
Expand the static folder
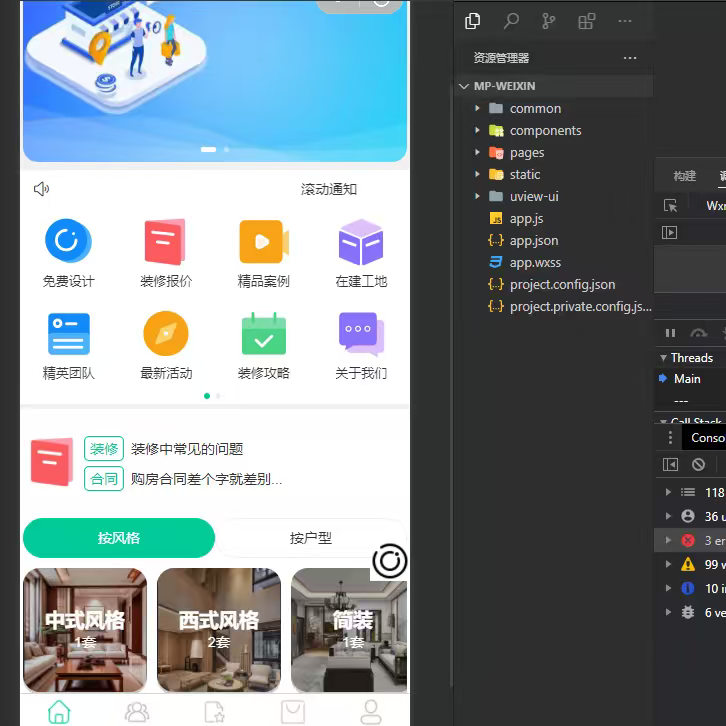pyautogui.click(x=477, y=175)
